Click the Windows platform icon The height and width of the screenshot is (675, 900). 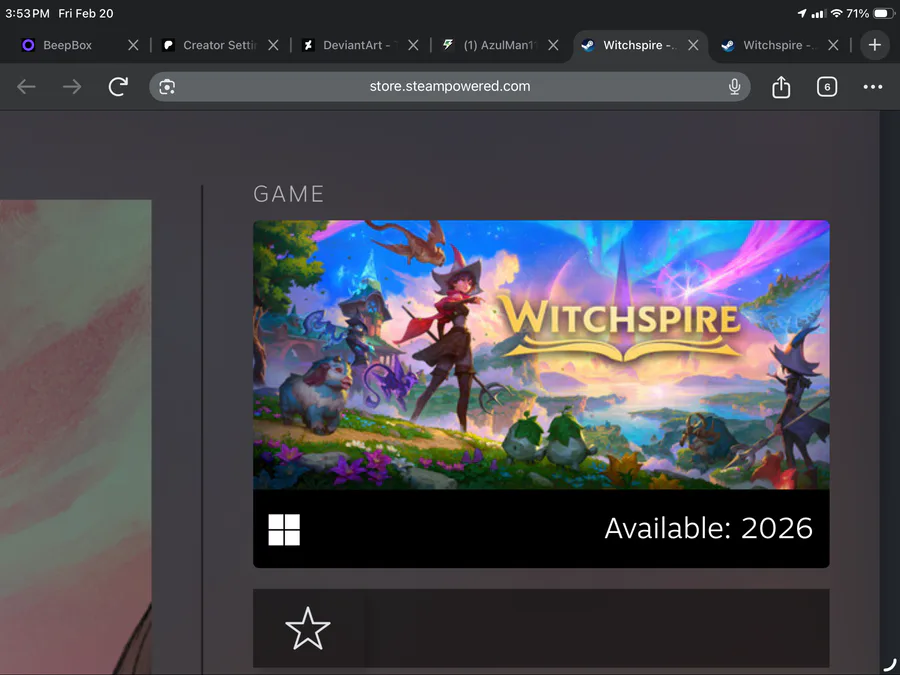(284, 529)
